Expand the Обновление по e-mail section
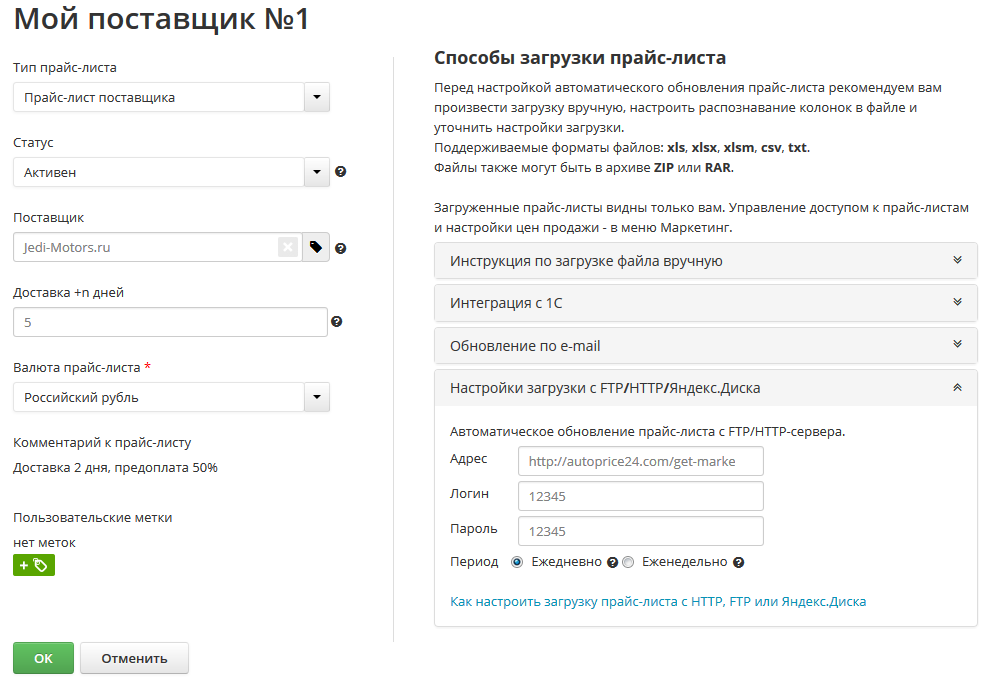The height and width of the screenshot is (684, 987). pyautogui.click(x=705, y=346)
